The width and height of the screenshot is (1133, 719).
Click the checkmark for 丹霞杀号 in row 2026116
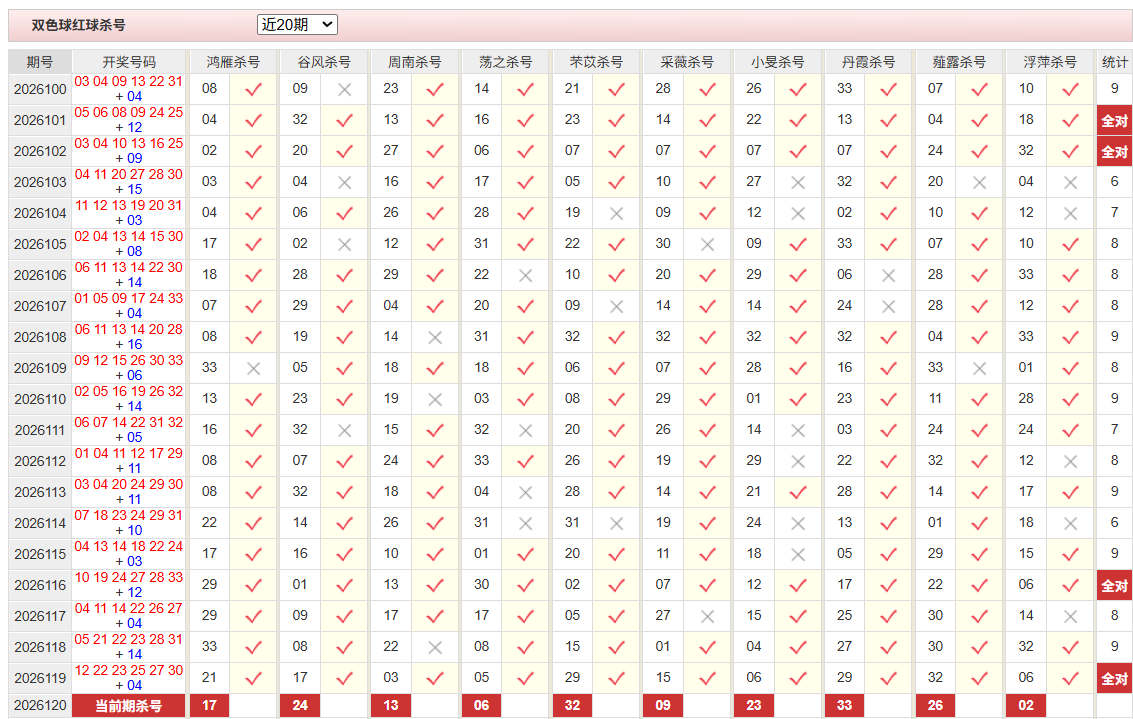889,586
